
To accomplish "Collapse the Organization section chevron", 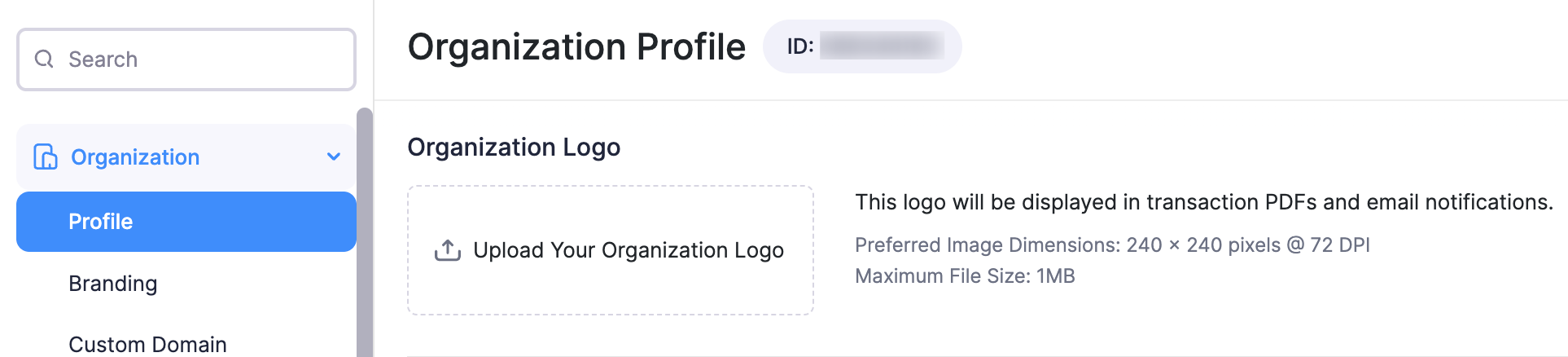I will click(334, 156).
